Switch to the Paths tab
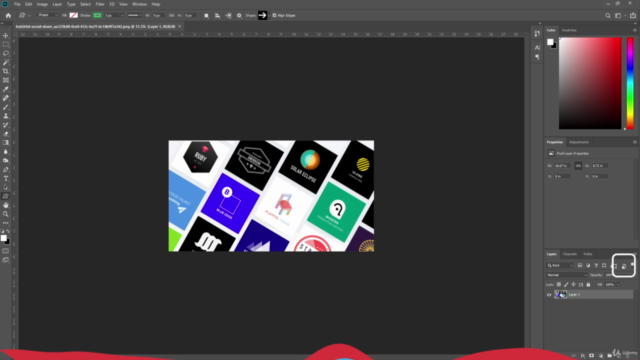The image size is (640, 360). 588,254
